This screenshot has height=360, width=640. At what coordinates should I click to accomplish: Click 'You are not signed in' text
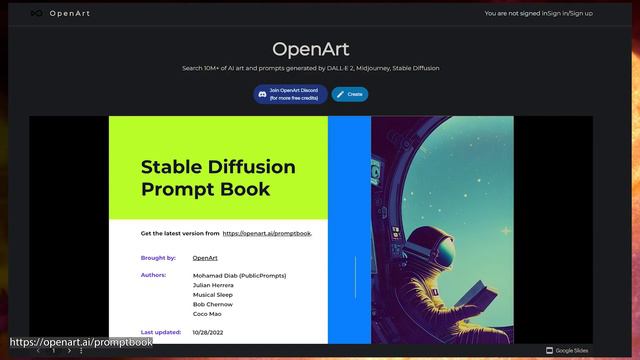tap(516, 13)
